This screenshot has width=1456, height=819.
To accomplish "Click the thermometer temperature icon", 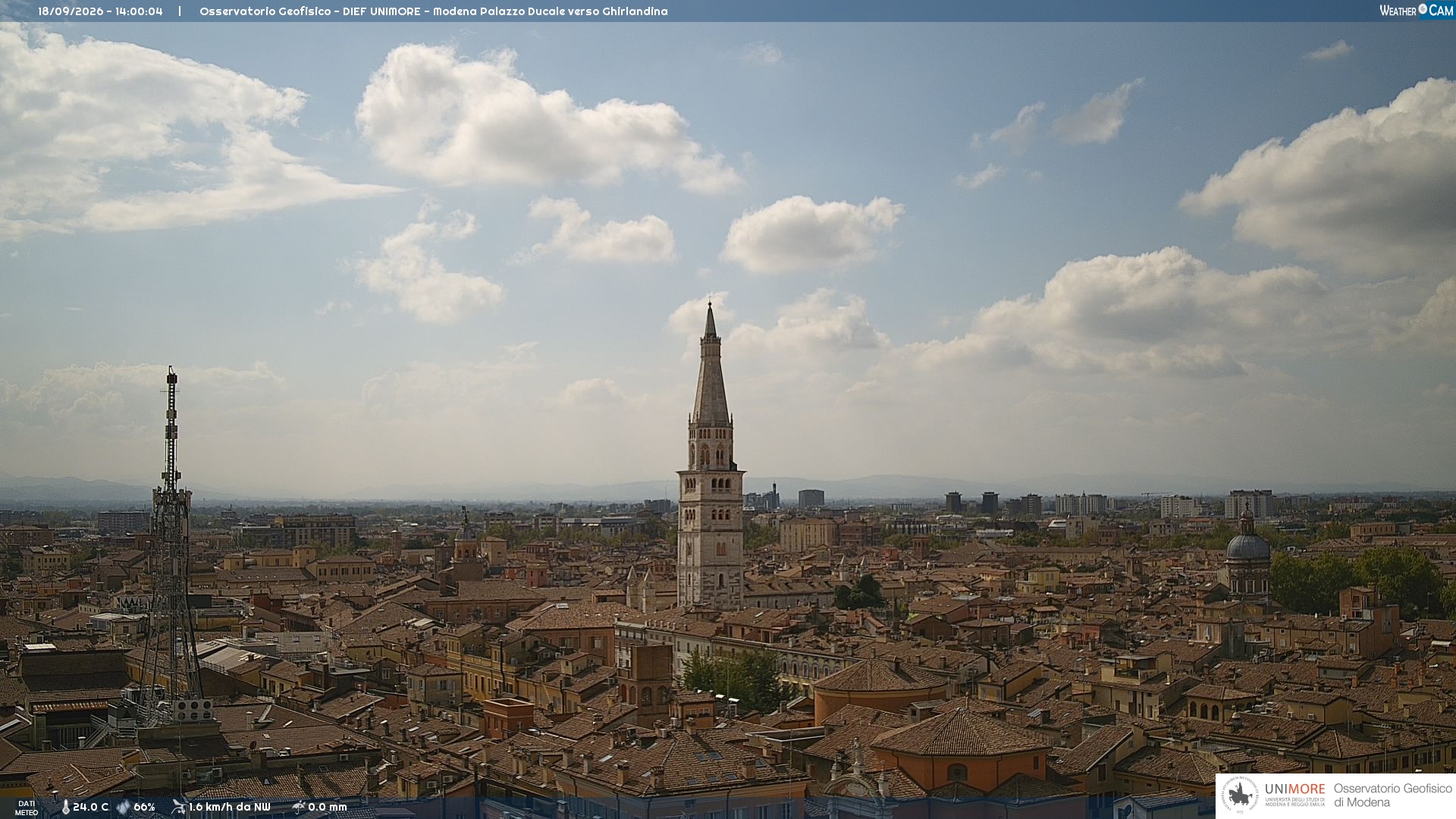I will coord(65,808).
